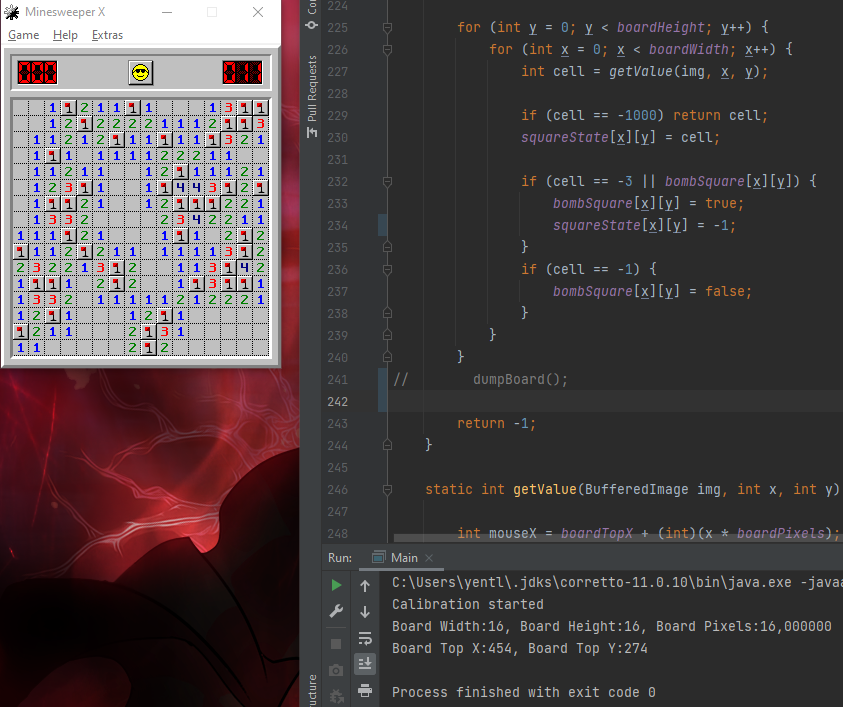
Task: Collapse the if block at line 232
Action: point(387,182)
